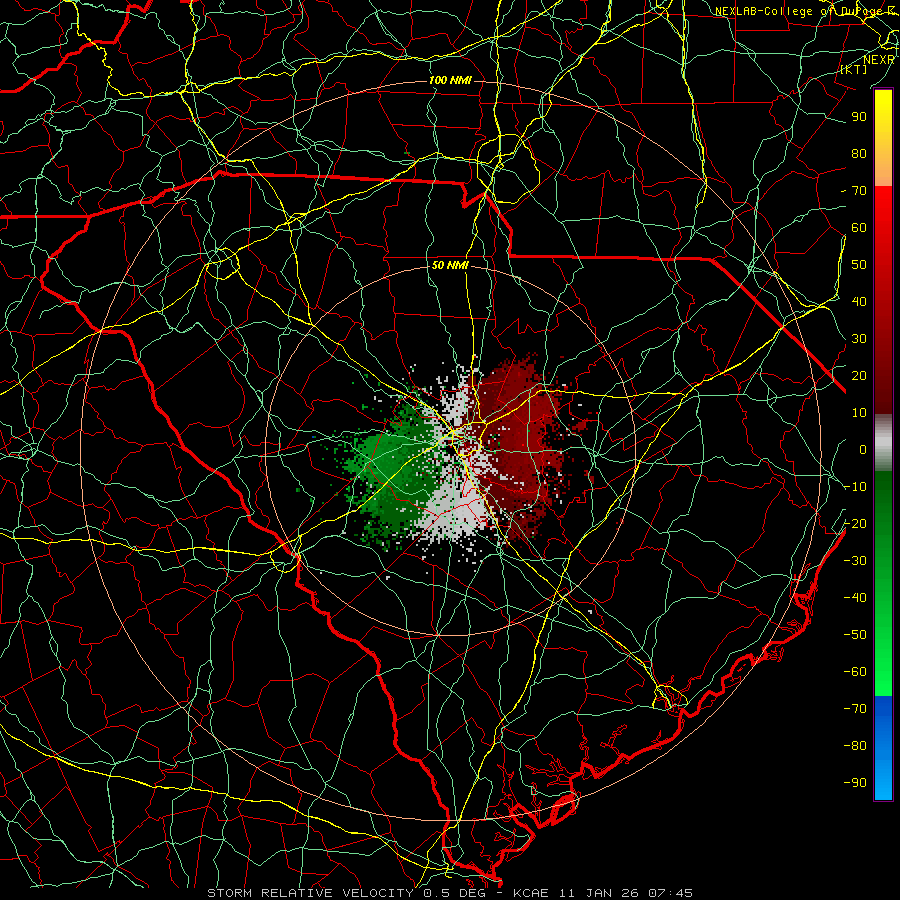Viewport: 900px width, 900px height.
Task: Select the 80 value on the velocity scale
Action: [x=859, y=154]
